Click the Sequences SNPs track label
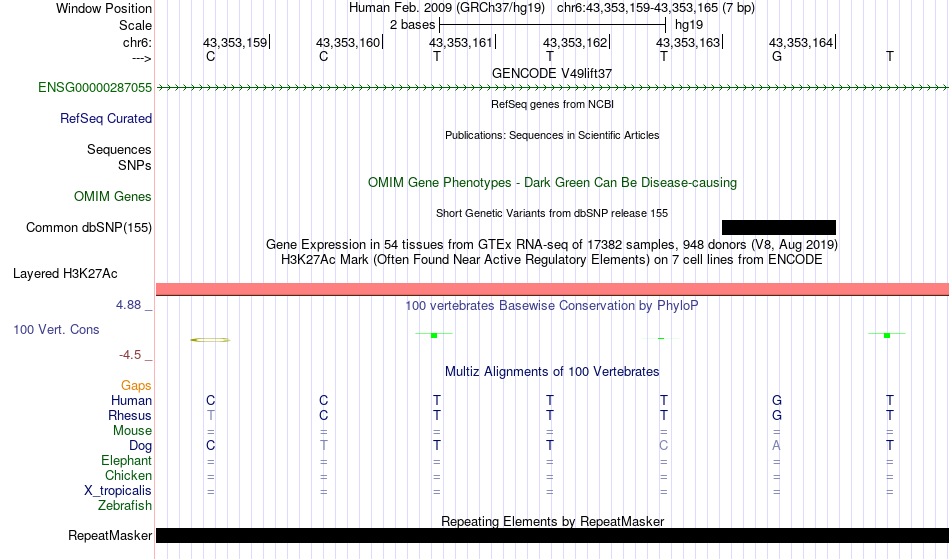The width and height of the screenshot is (950, 559). click(119, 157)
